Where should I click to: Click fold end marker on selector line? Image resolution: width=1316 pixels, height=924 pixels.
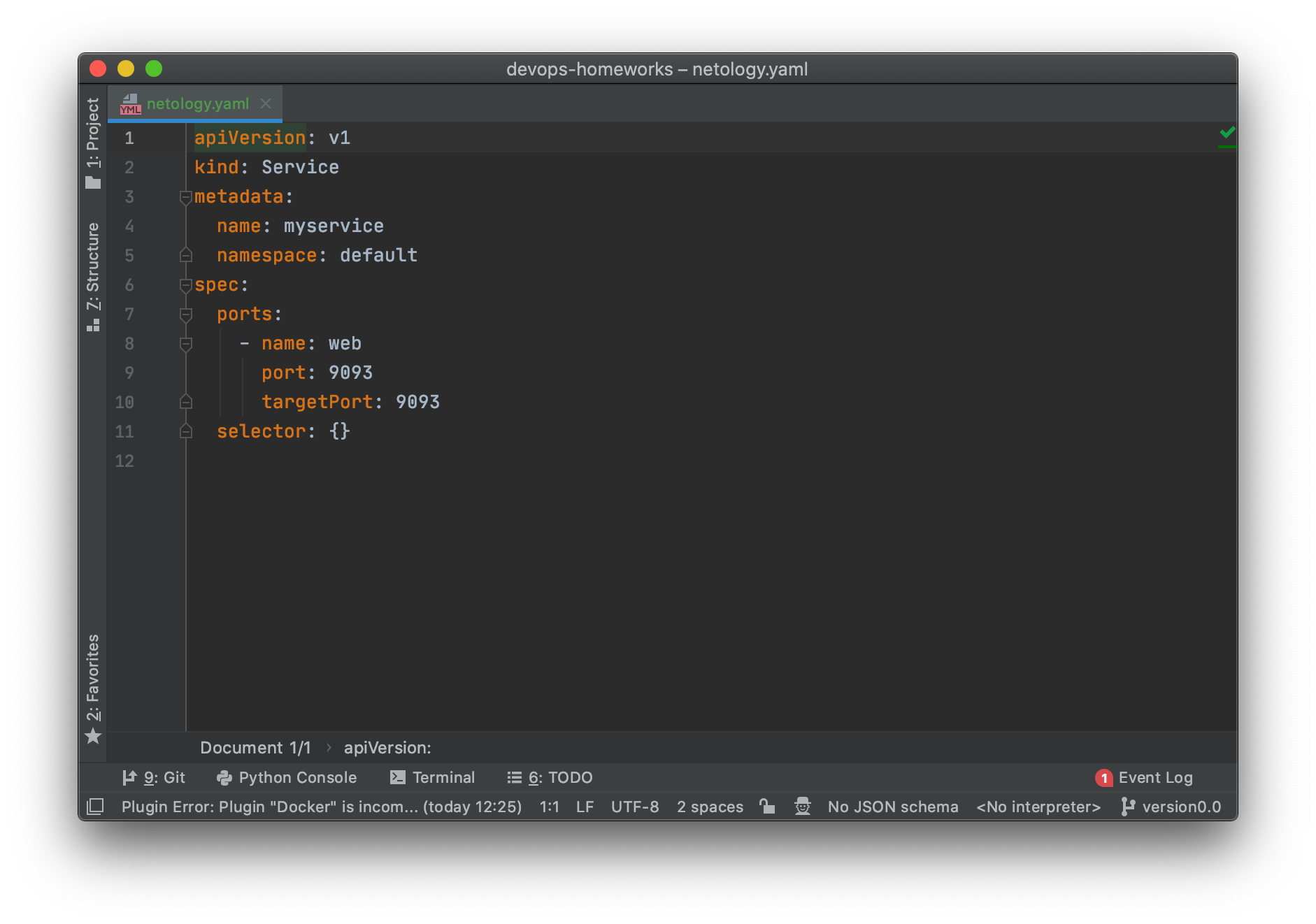coord(185,431)
